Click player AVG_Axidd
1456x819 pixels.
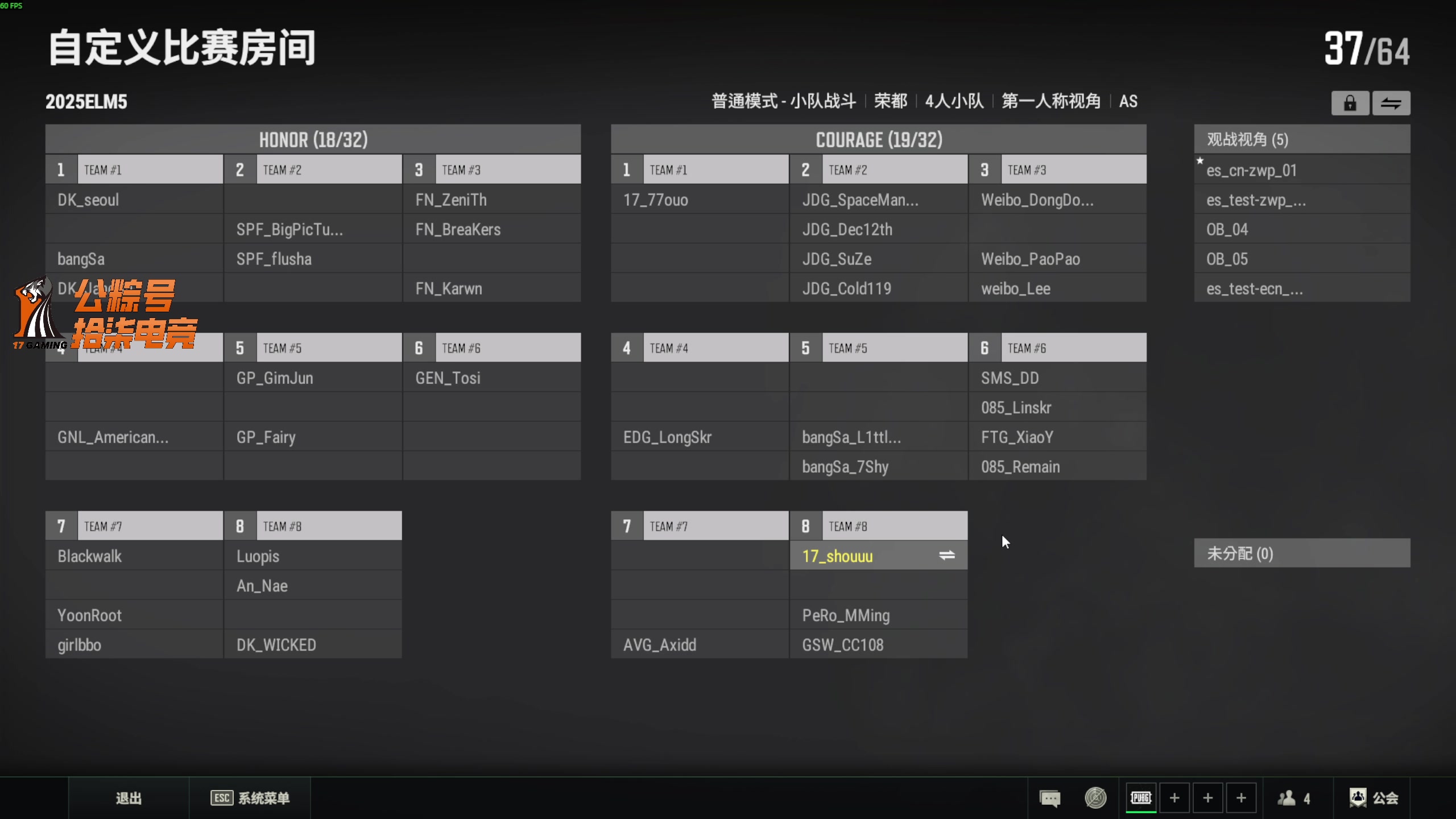[700, 644]
